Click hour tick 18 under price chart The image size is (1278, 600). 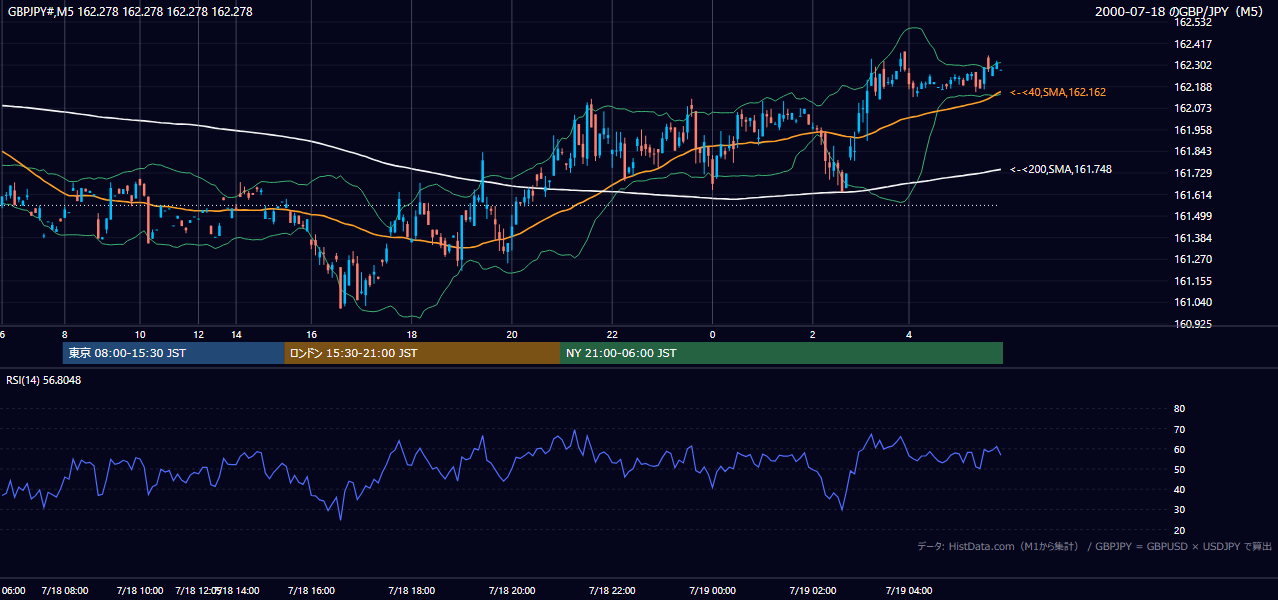point(411,335)
